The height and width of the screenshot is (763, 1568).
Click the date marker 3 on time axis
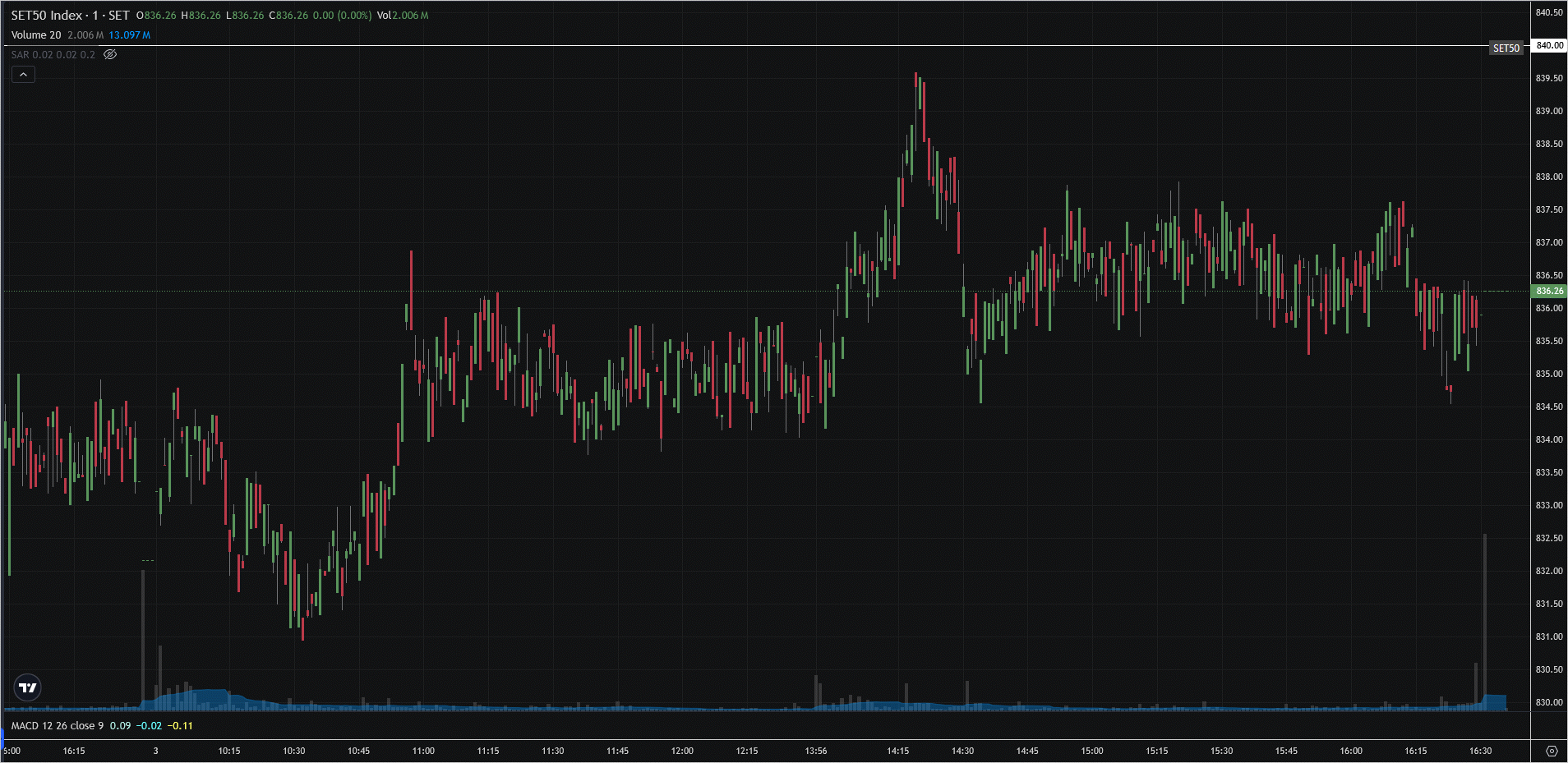(x=155, y=751)
